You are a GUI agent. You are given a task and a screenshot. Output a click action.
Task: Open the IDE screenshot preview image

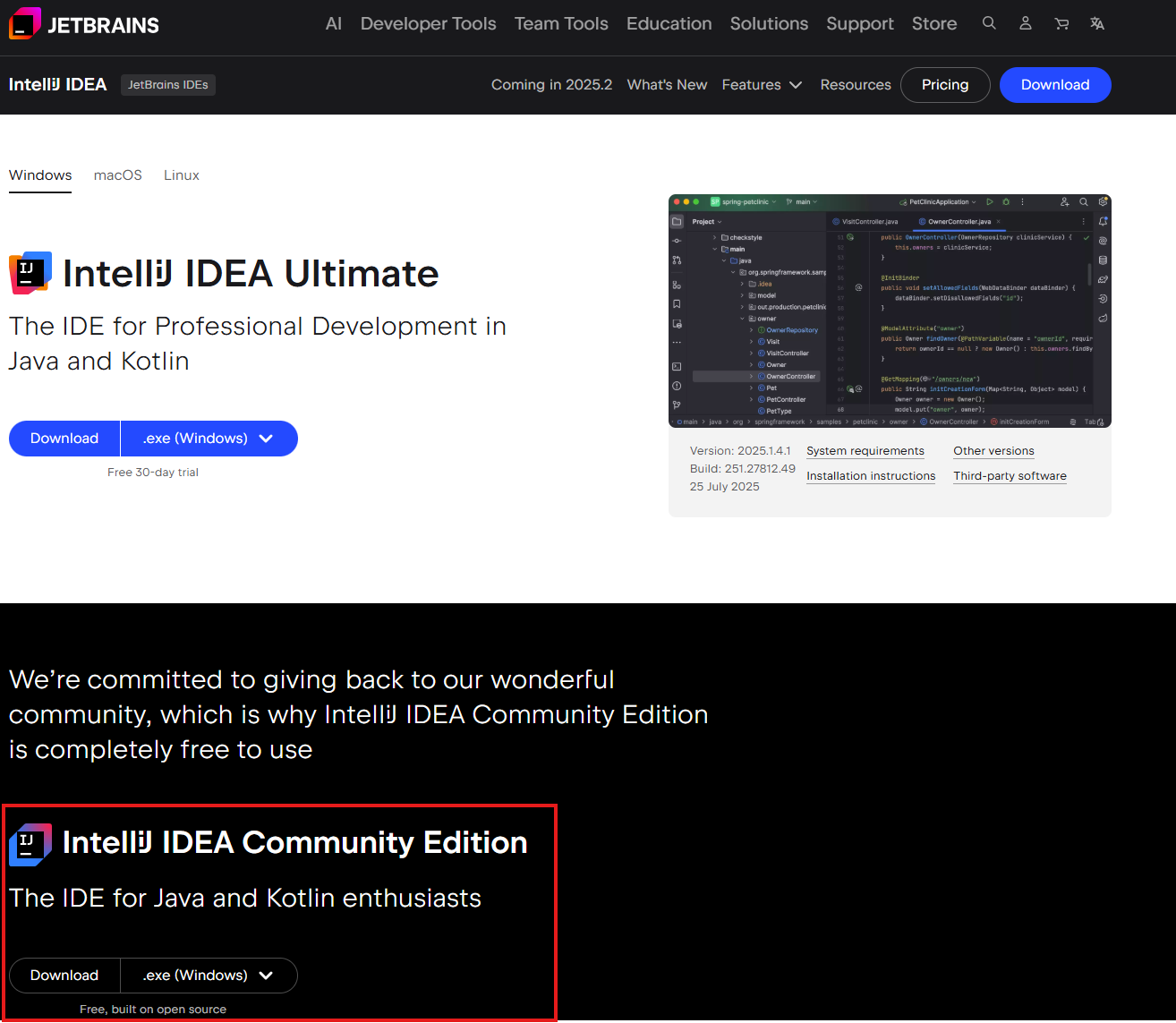(890, 311)
